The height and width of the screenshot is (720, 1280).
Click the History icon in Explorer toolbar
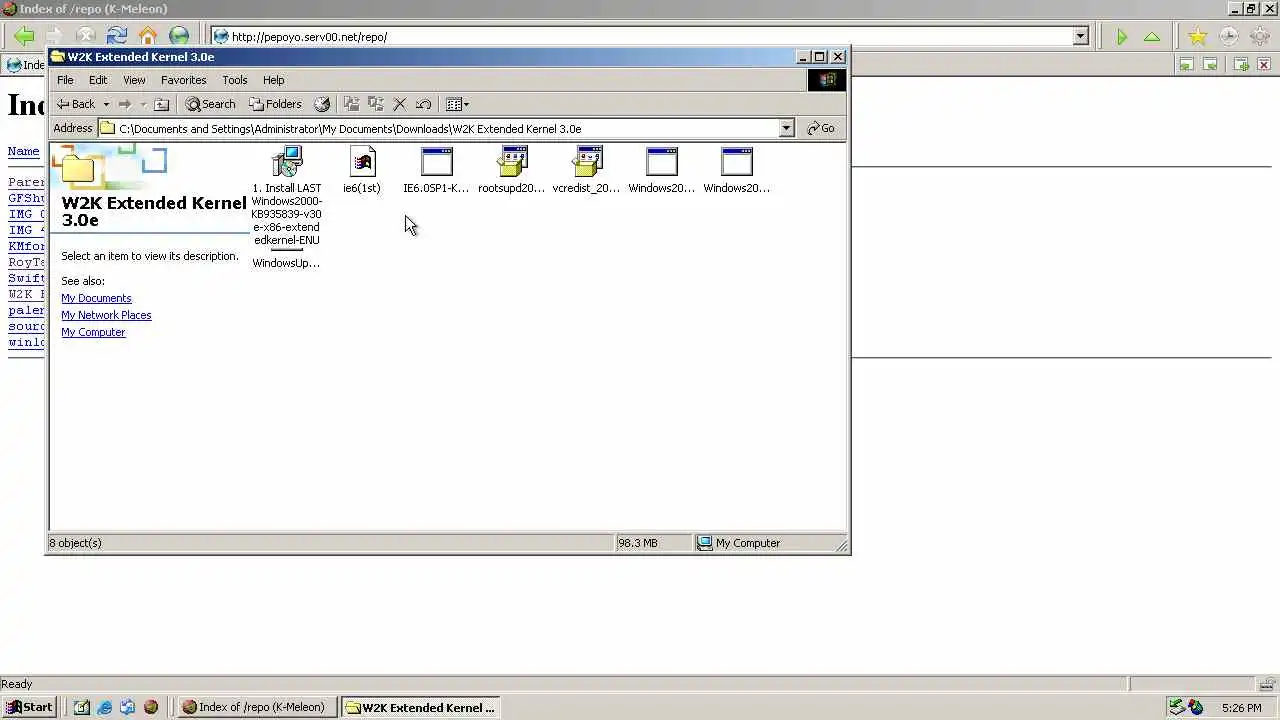pos(322,104)
